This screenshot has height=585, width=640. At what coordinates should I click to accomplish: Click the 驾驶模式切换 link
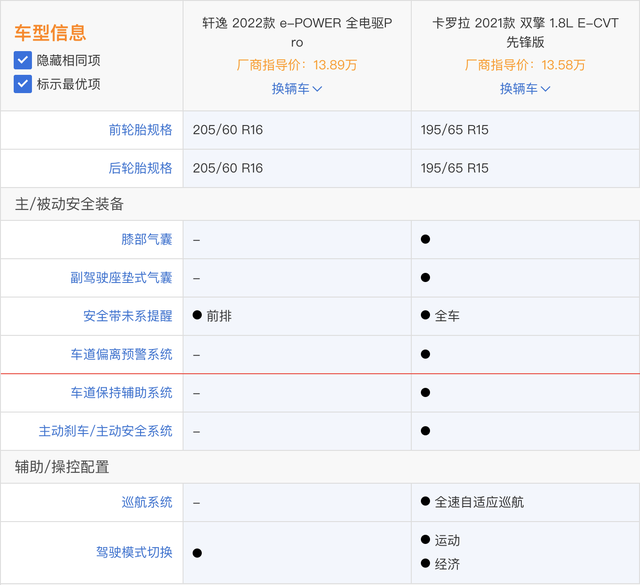(x=134, y=552)
